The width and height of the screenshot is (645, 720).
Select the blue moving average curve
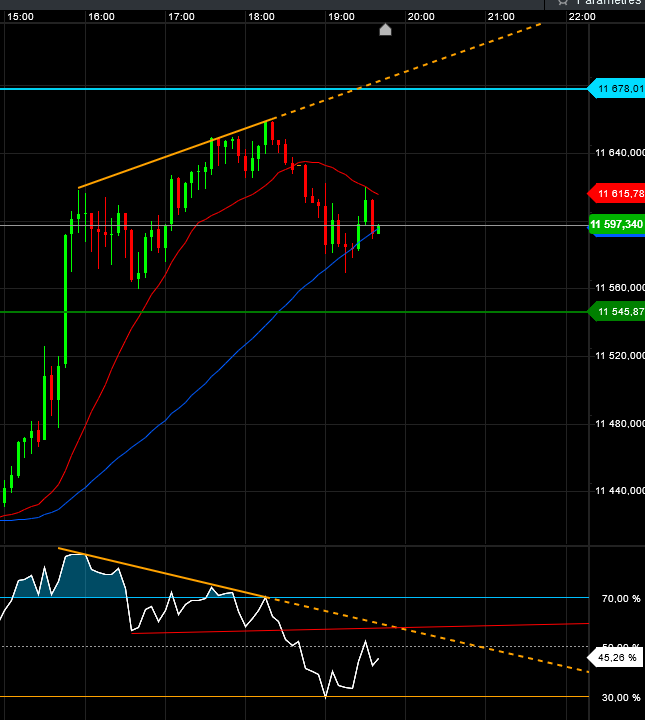[212, 376]
